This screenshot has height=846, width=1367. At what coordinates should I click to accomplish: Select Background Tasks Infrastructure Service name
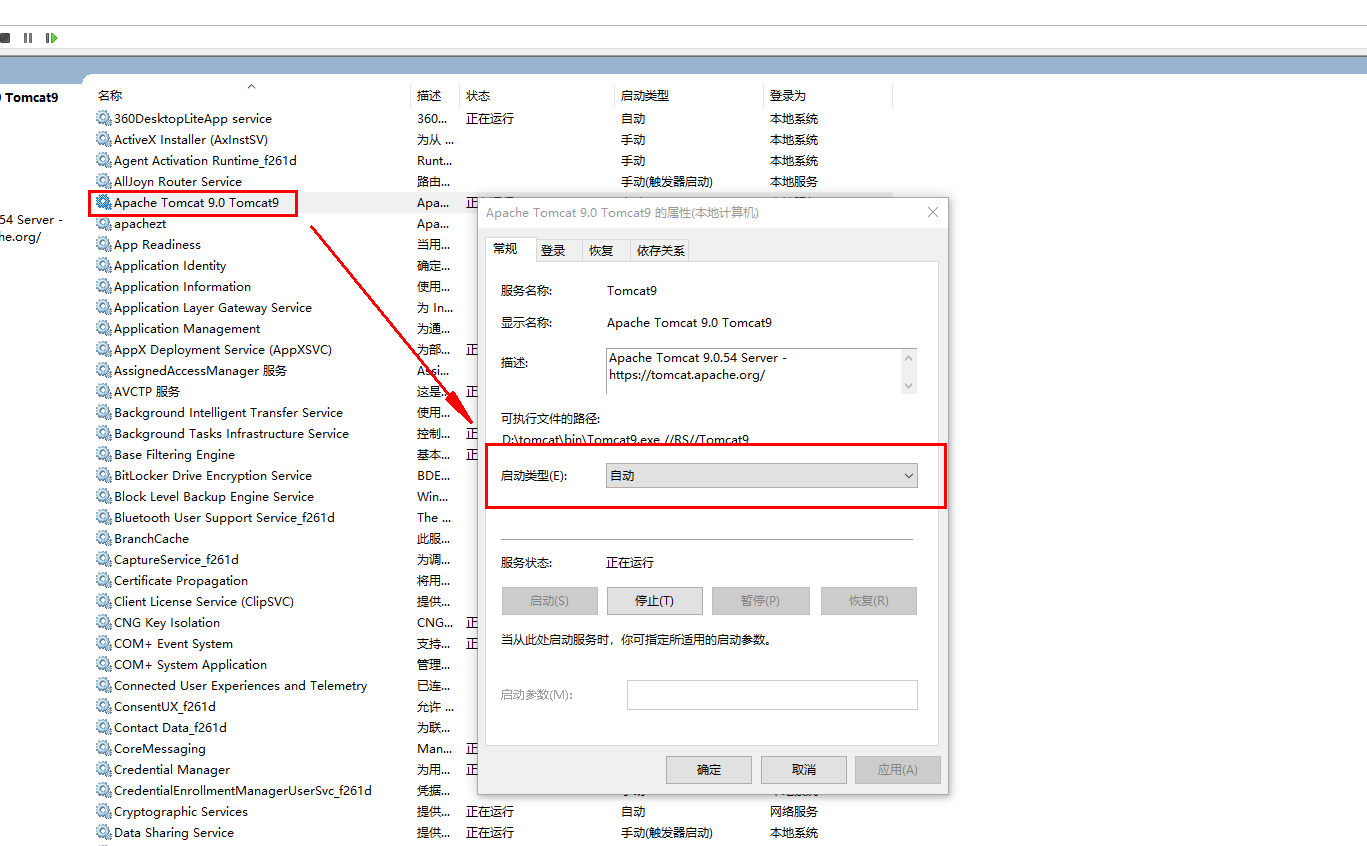(231, 433)
